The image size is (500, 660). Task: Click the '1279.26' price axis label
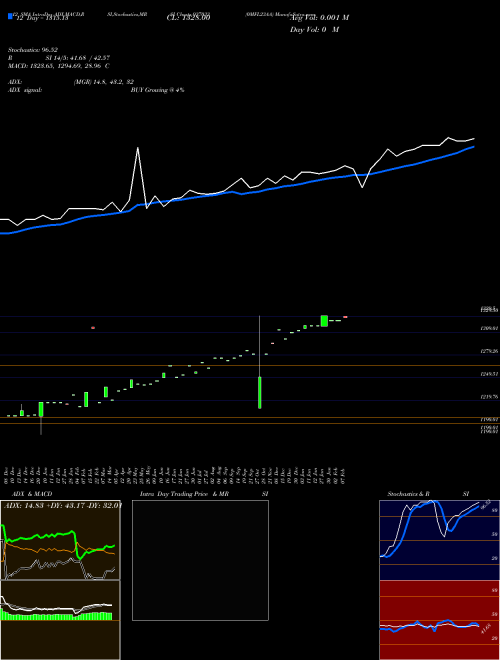pos(489,351)
